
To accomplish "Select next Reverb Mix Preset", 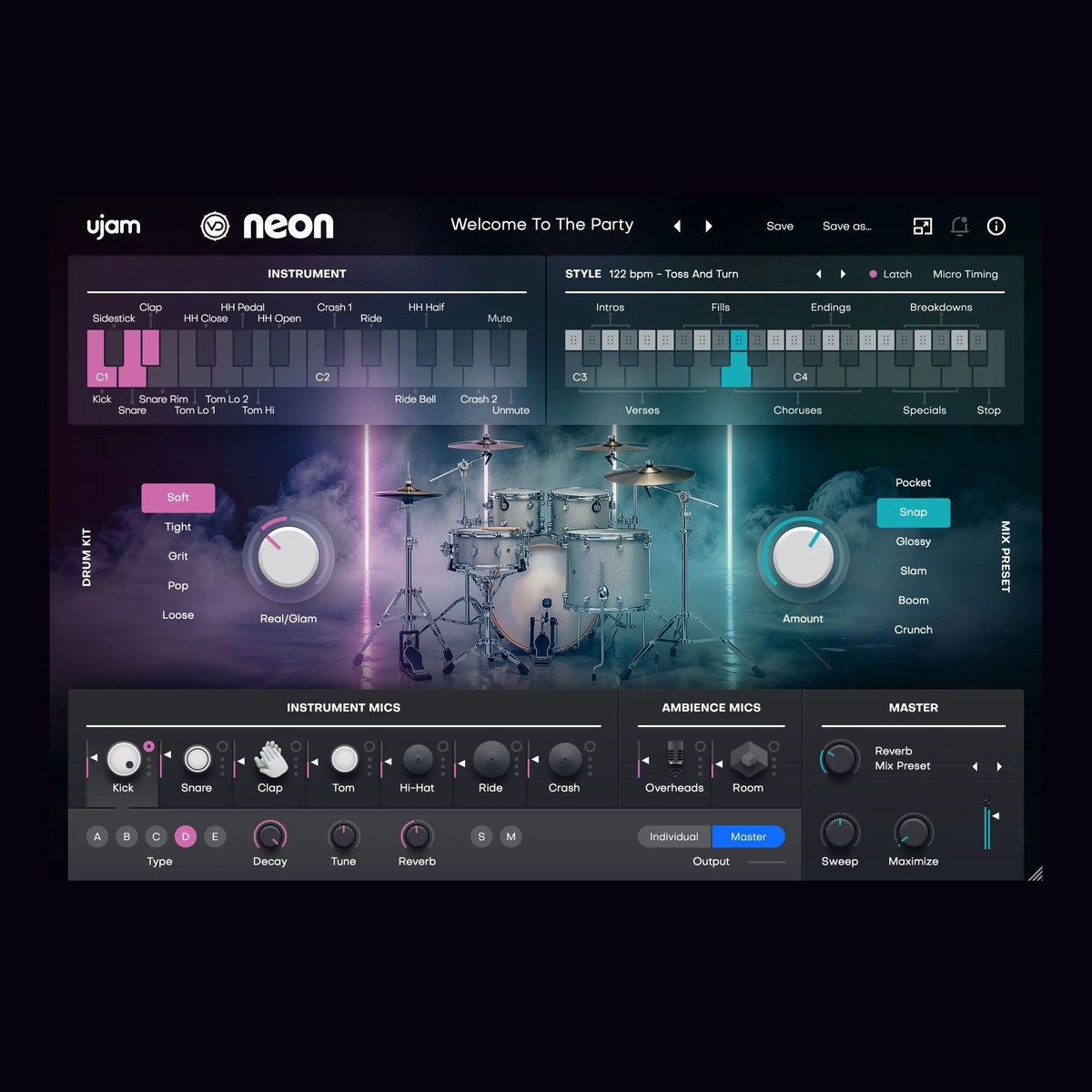I will click(x=999, y=766).
